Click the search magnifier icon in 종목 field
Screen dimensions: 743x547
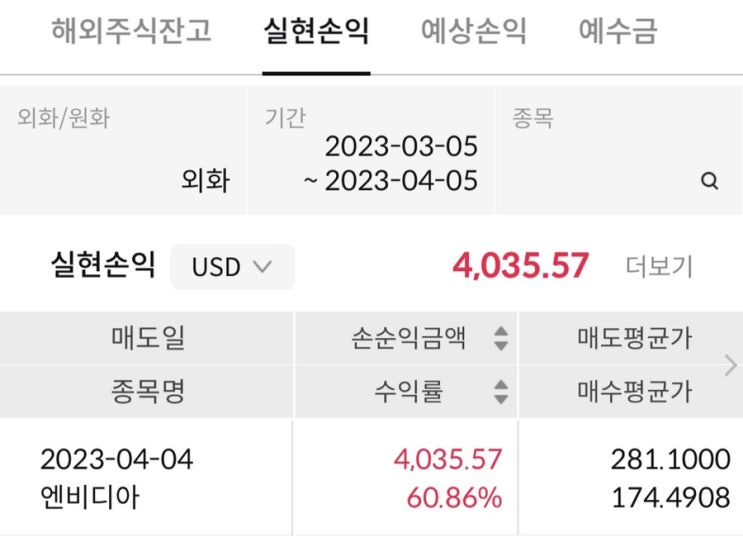[x=709, y=181]
